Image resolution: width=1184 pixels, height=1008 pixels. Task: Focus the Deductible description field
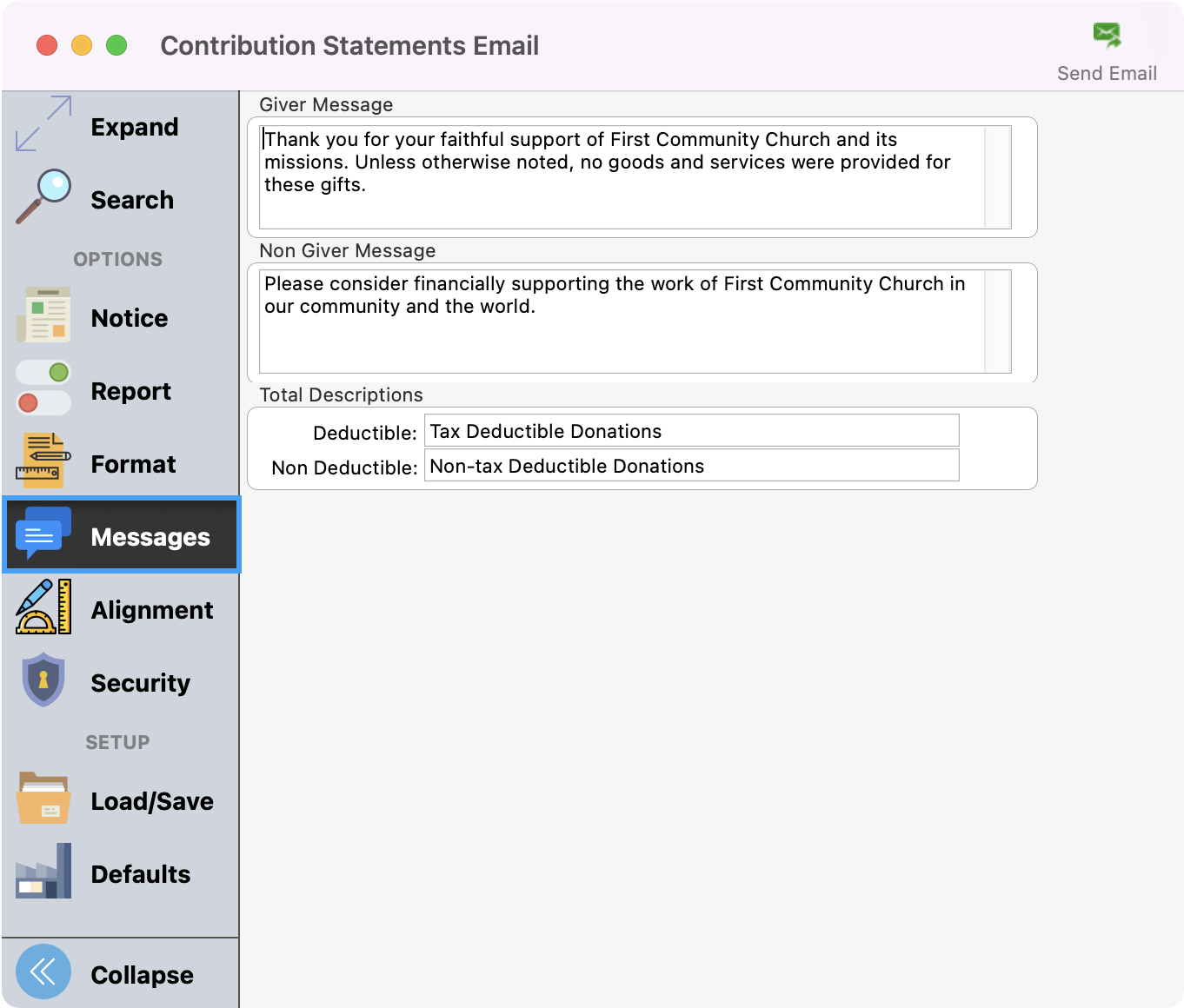[691, 431]
